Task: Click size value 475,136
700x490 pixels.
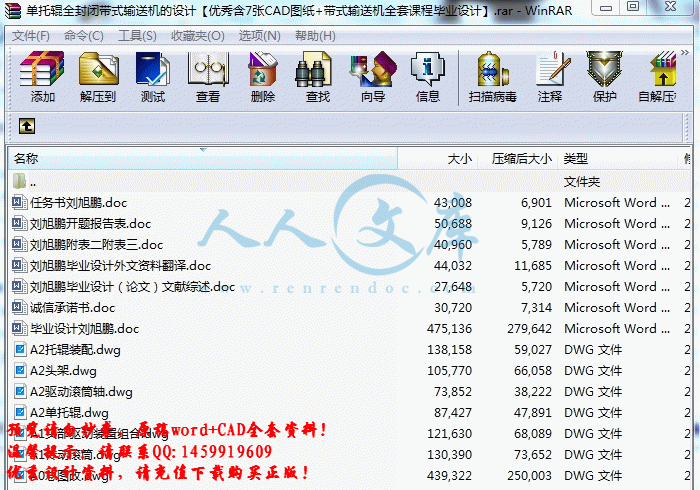Action: coord(449,329)
